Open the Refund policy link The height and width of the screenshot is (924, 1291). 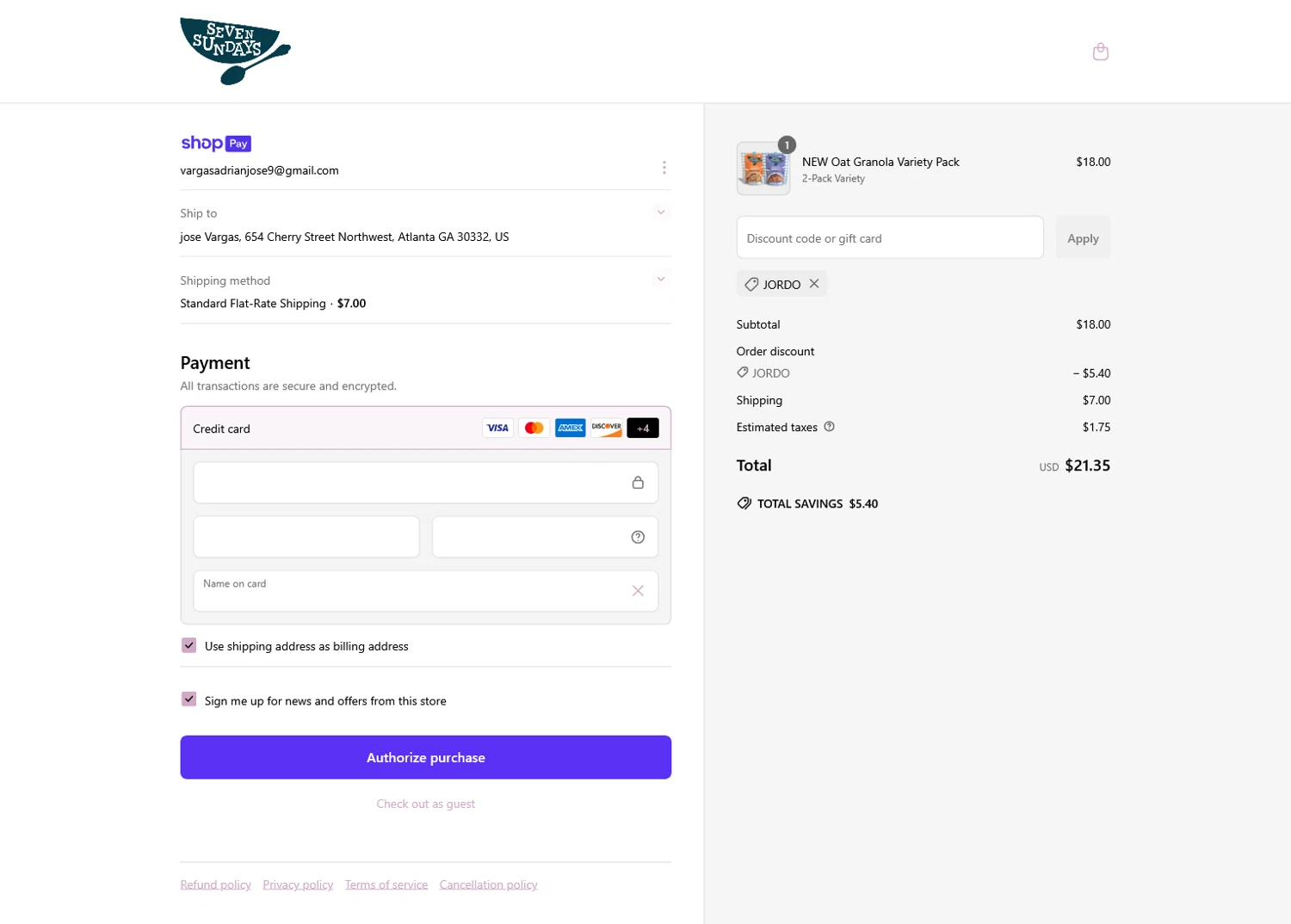coord(216,884)
